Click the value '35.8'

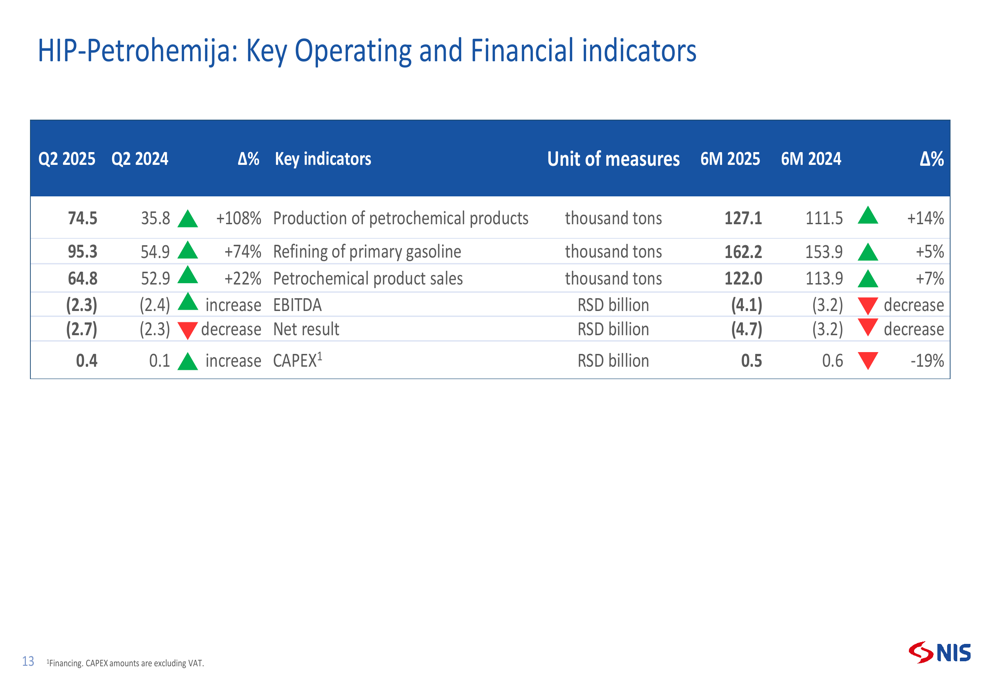click(155, 219)
